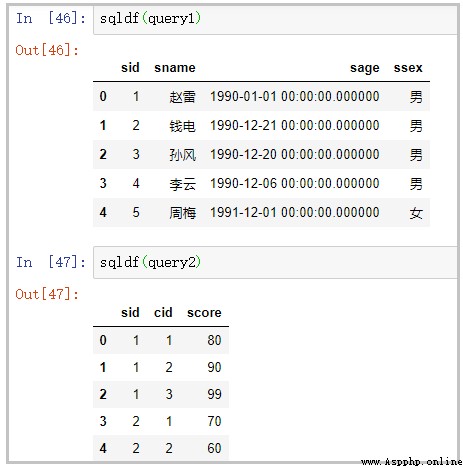Click the sqldf(query2) code cell

click(x=275, y=262)
